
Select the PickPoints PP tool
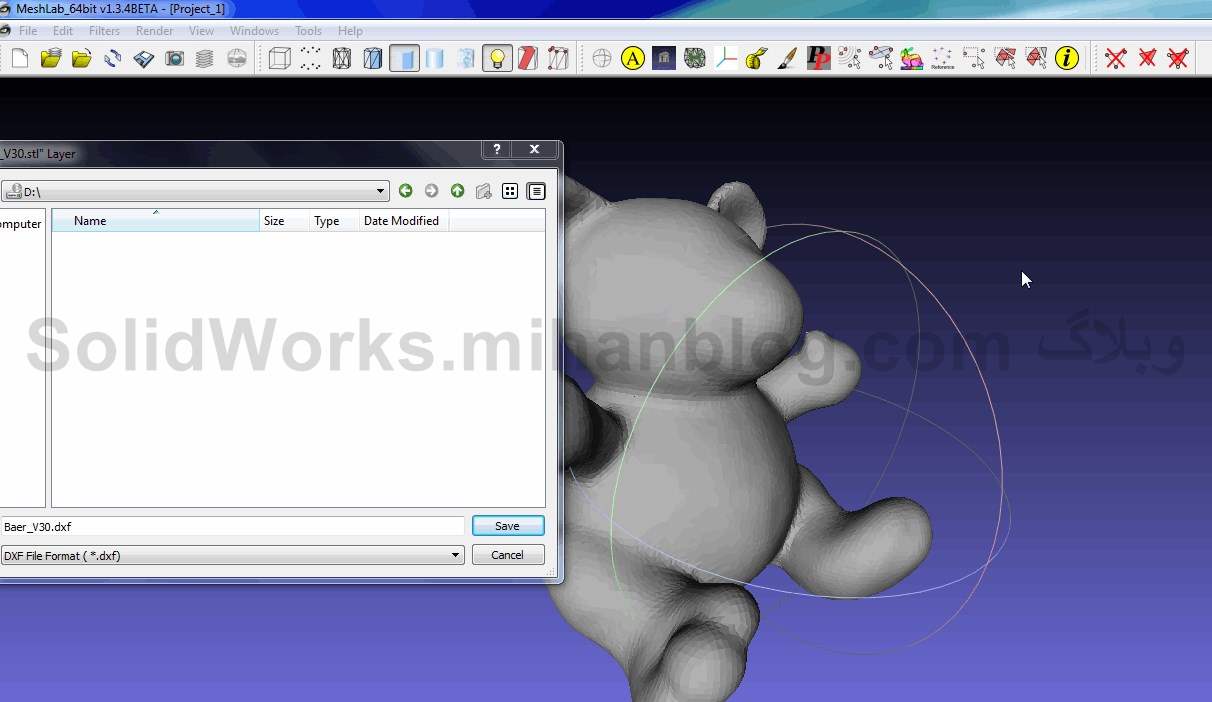pyautogui.click(x=819, y=59)
